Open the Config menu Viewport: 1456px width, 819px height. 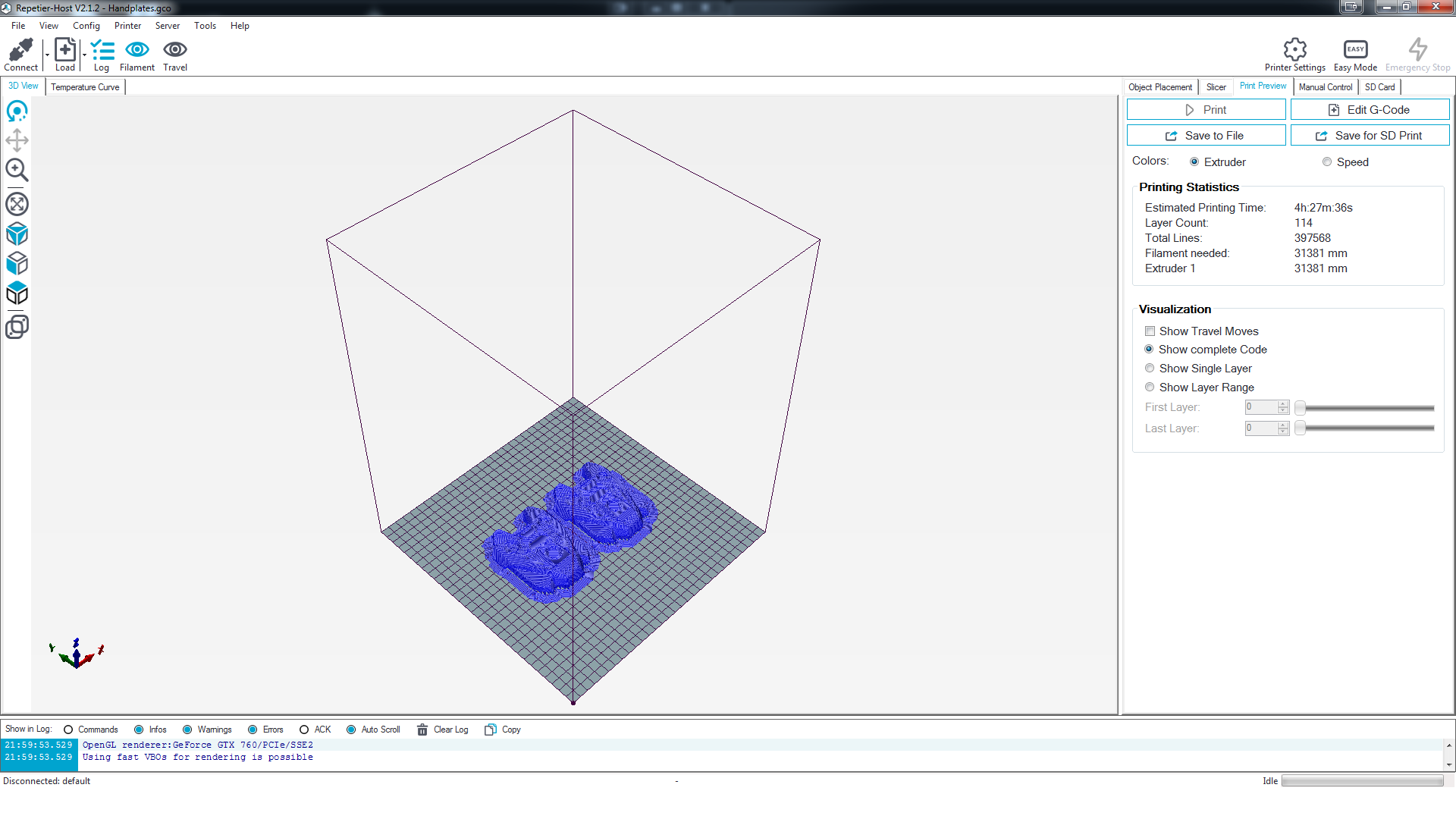click(x=86, y=26)
